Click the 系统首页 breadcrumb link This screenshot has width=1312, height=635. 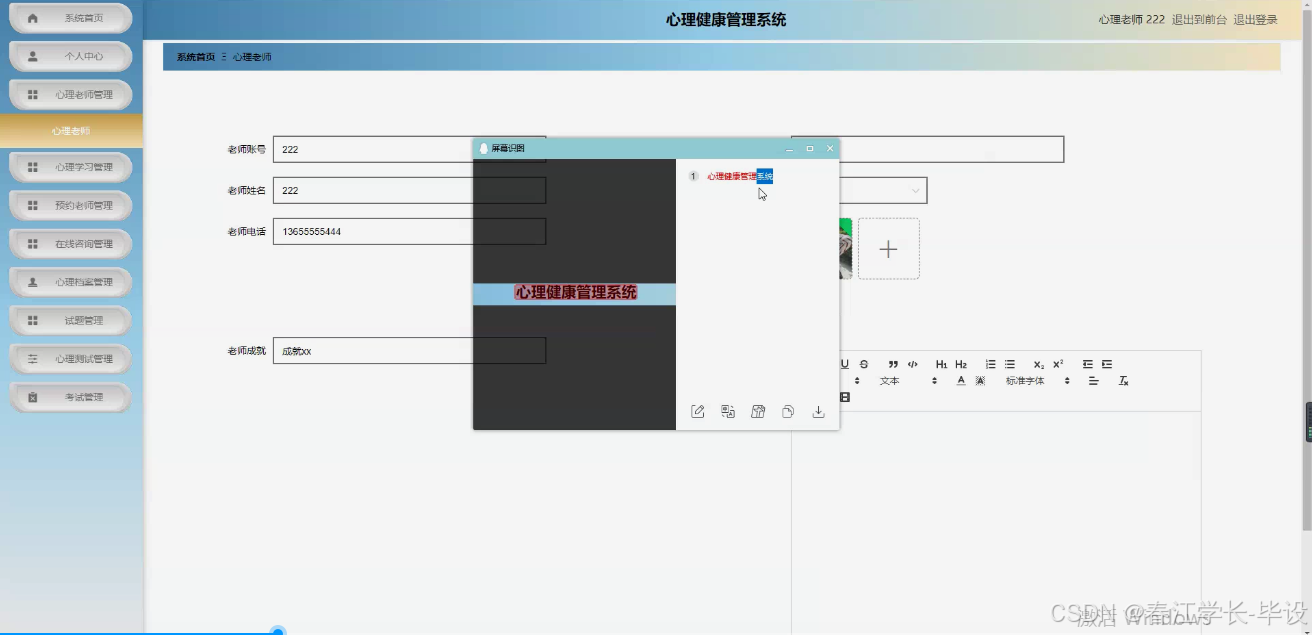(196, 57)
